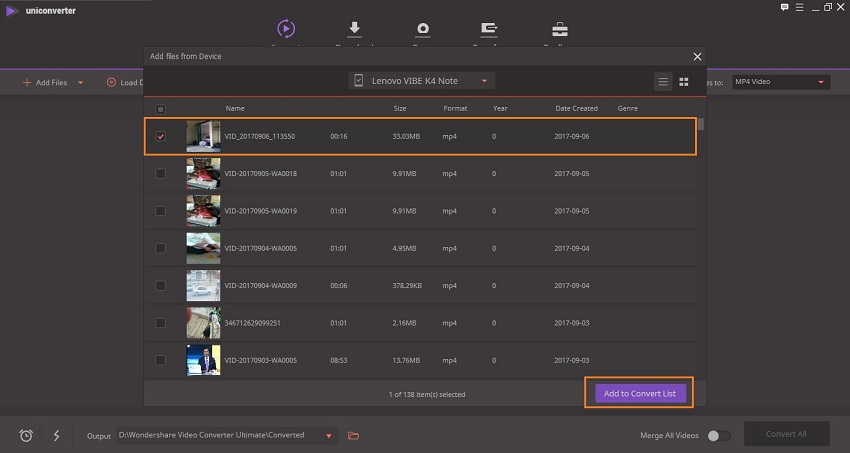Click thumbnail of VID_20170906_113550
The width and height of the screenshot is (850, 453).
pyautogui.click(x=203, y=137)
